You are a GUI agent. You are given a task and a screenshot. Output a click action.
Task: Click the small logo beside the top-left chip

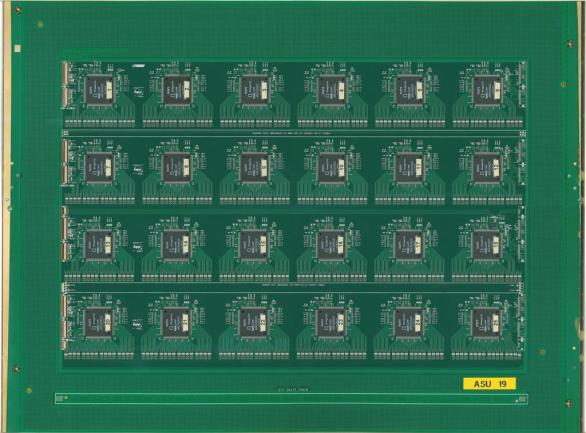[x=138, y=92]
